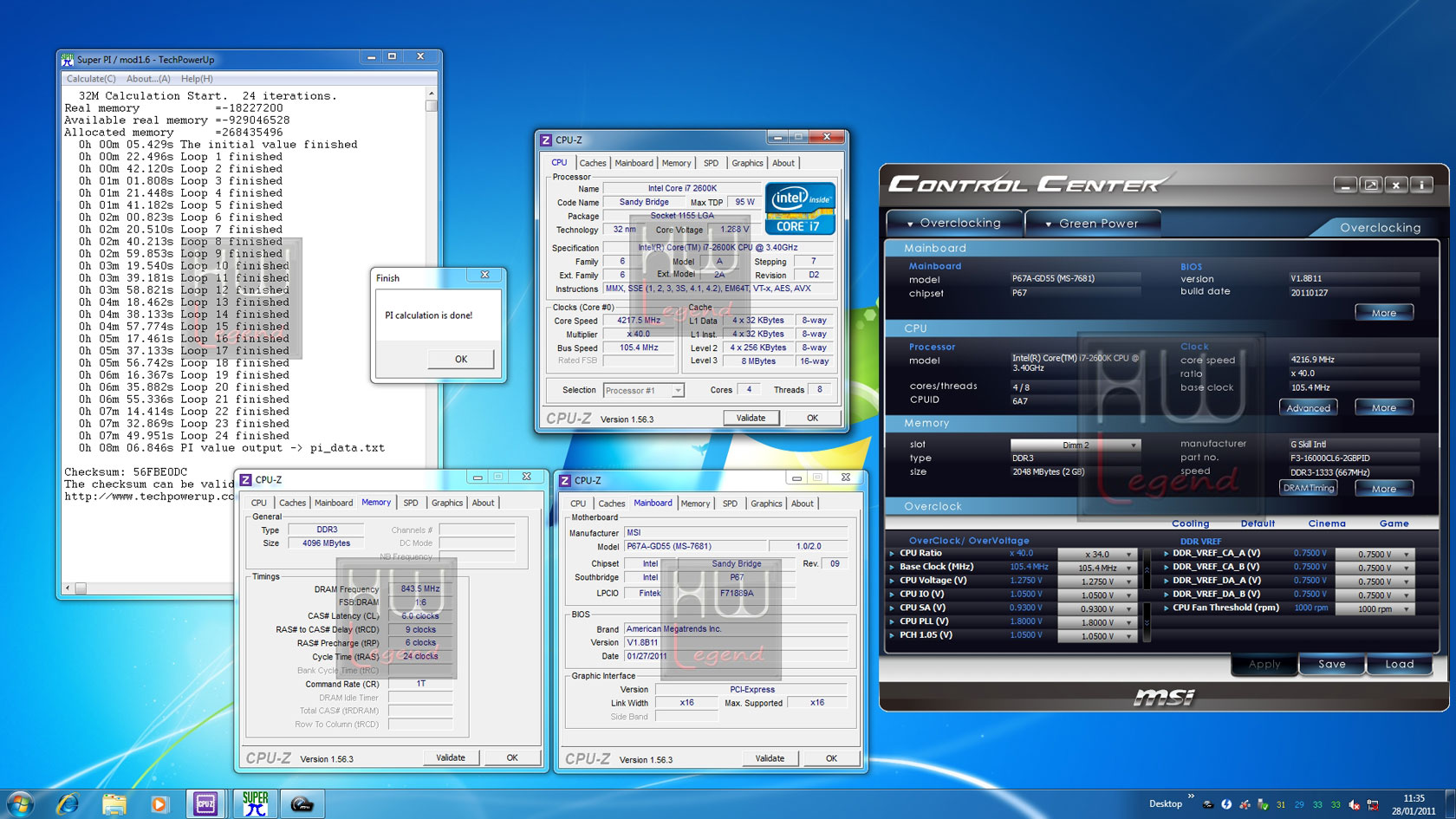Launch Internet Explorer from the taskbar

tap(67, 804)
